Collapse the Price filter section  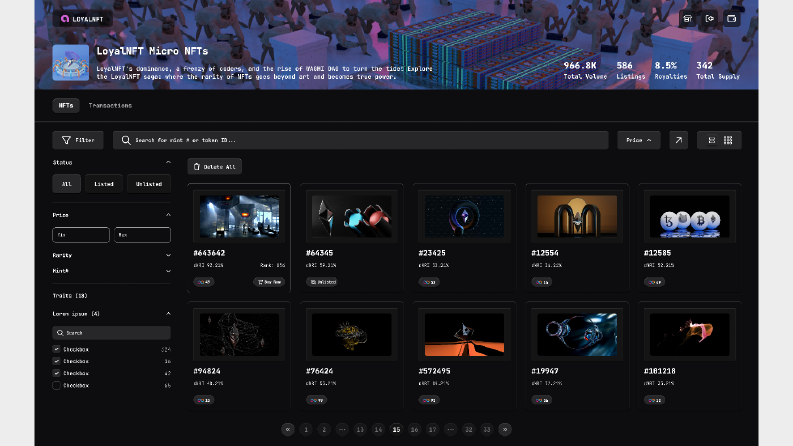click(x=168, y=215)
